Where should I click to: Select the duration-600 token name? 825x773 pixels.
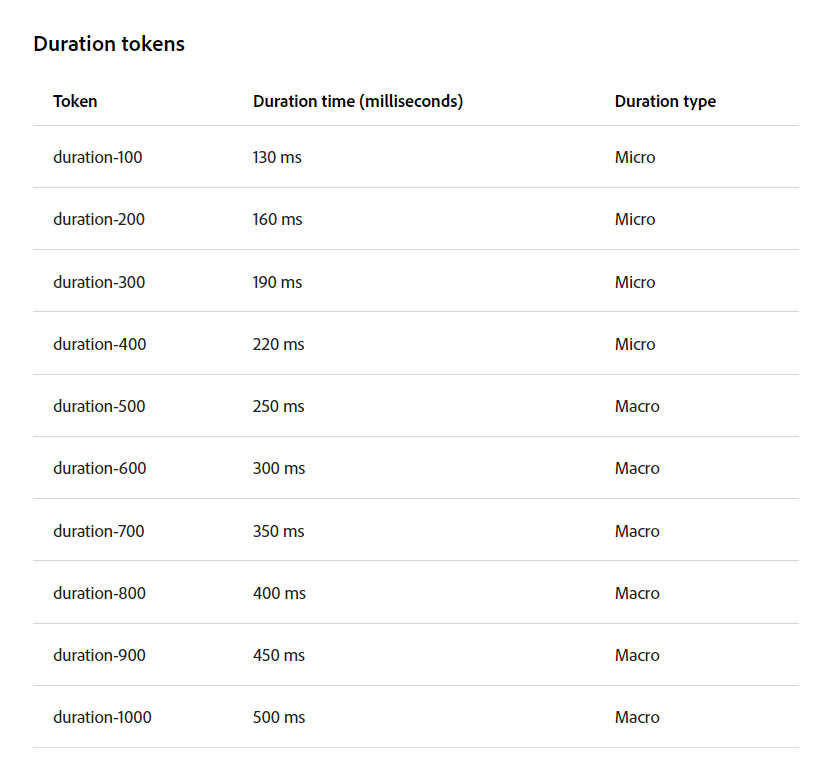tap(99, 468)
